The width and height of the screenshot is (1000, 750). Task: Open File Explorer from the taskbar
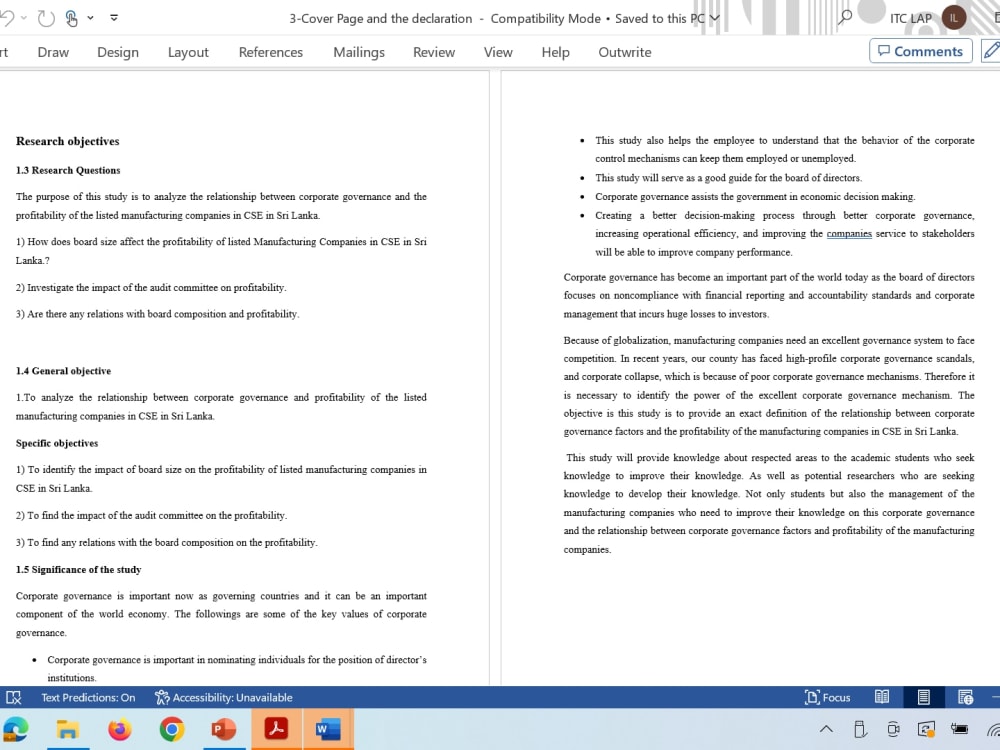(x=68, y=729)
